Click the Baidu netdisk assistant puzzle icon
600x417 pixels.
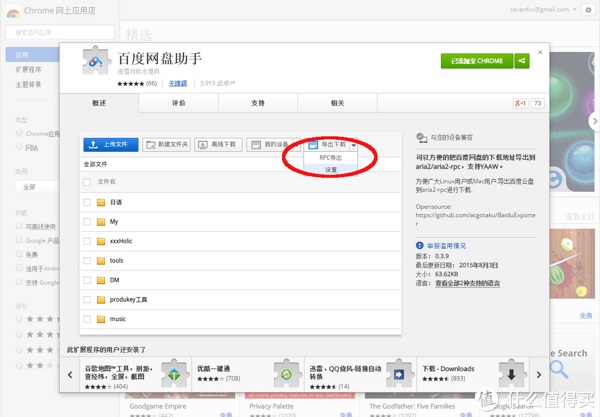click(95, 60)
